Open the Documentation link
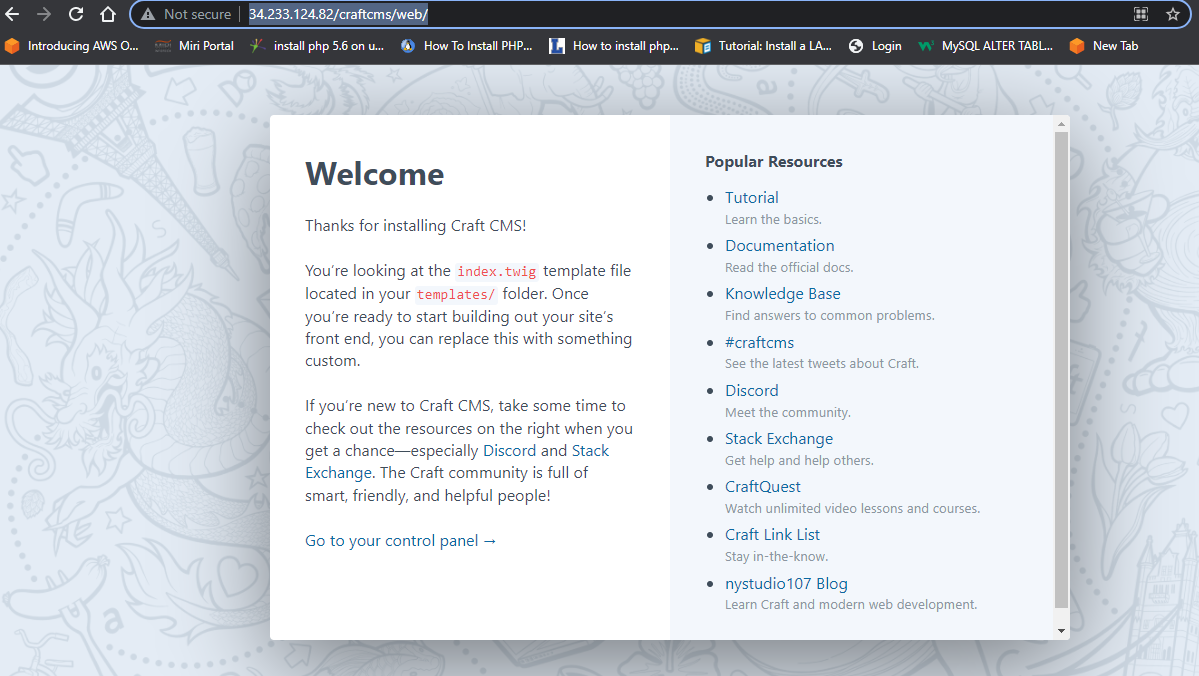Image resolution: width=1199 pixels, height=676 pixels. 779,246
